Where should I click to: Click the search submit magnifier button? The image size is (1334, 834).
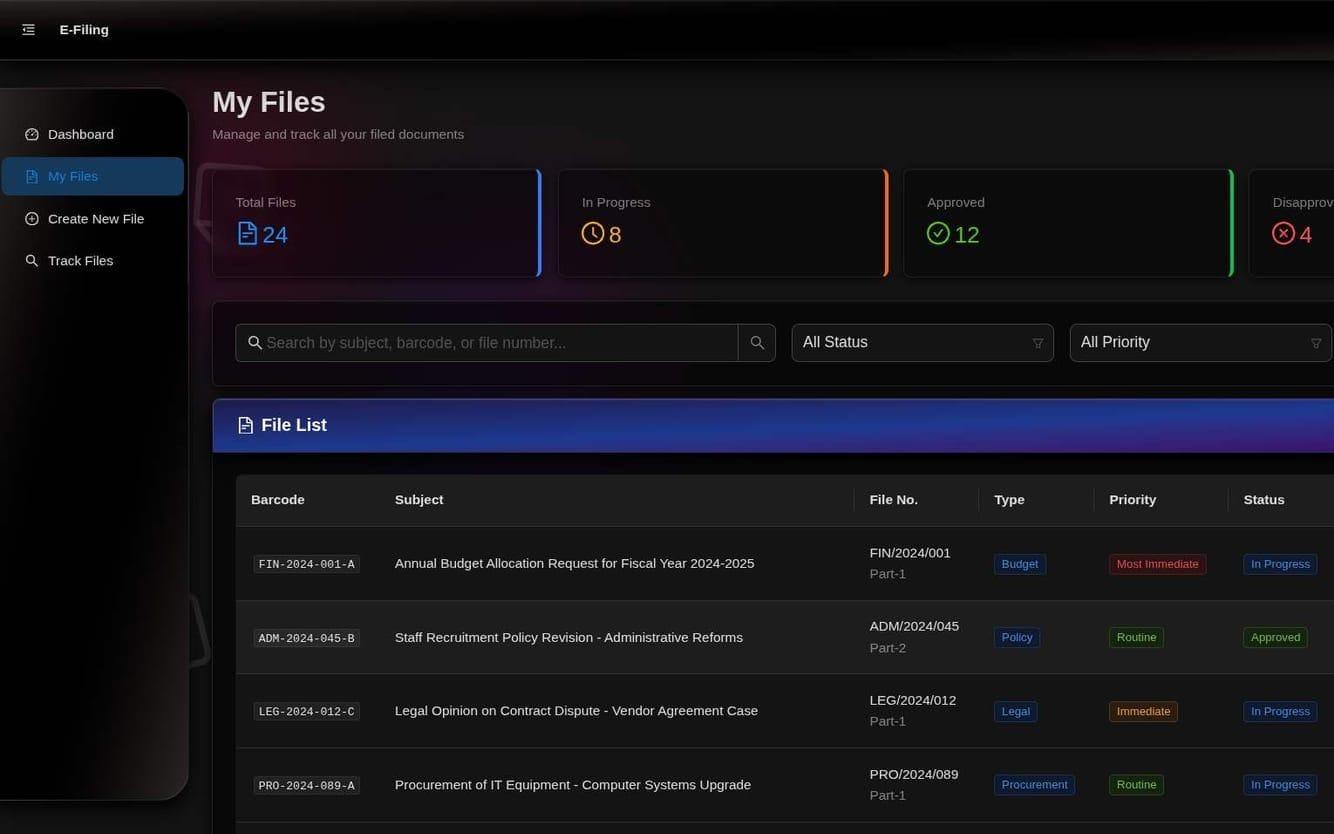click(757, 343)
